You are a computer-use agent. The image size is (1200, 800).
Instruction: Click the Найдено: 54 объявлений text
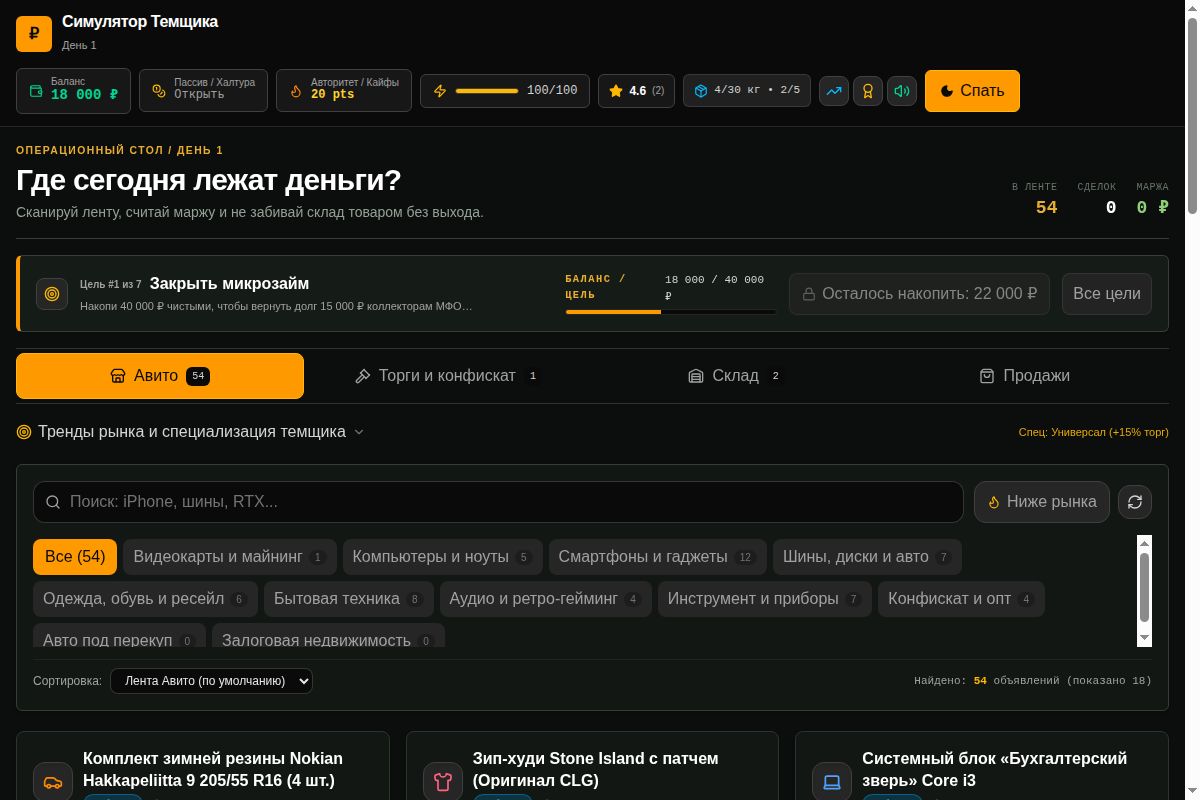point(1033,681)
